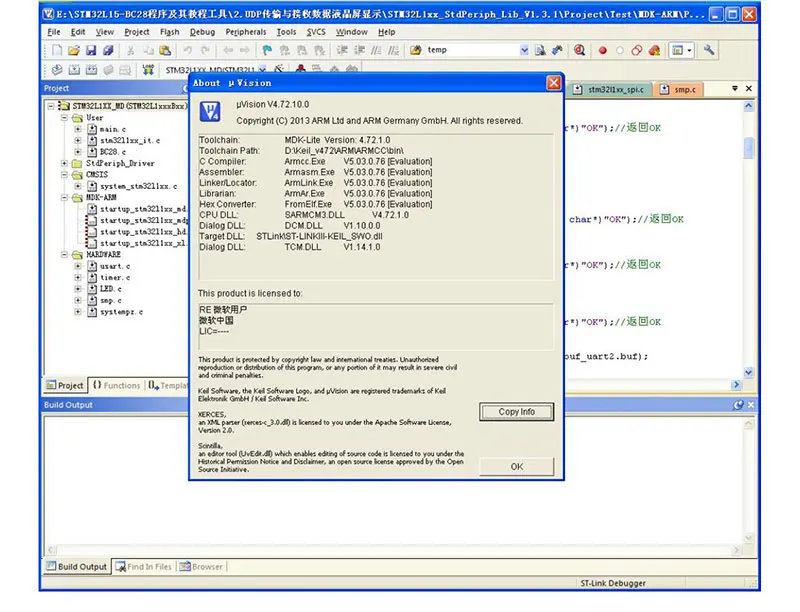
Task: Open the Flash menu
Action: (169, 32)
